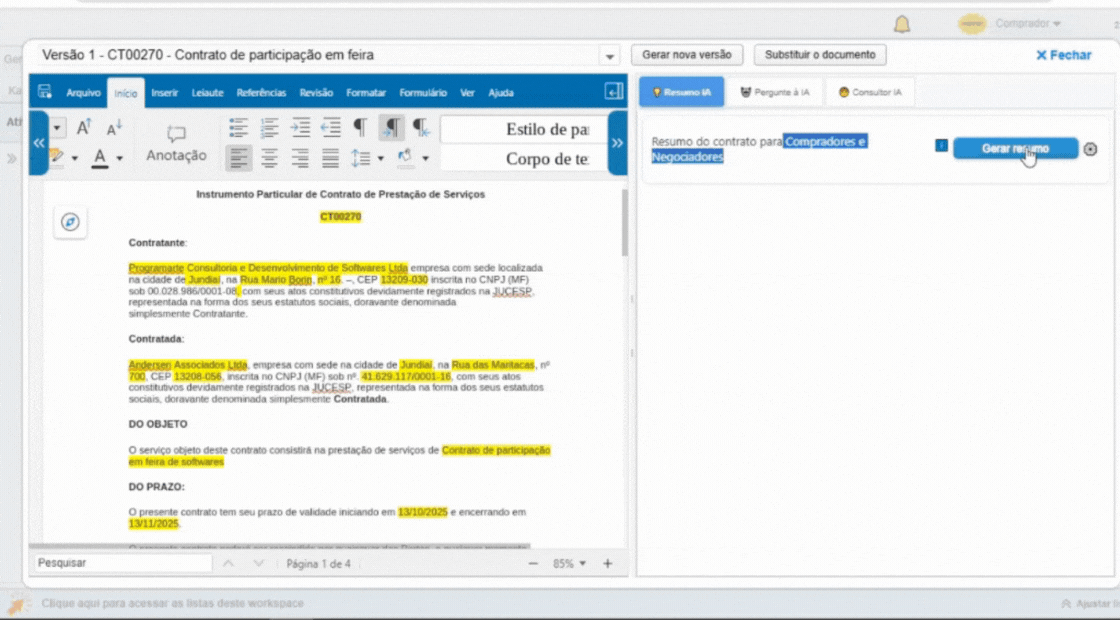The width and height of the screenshot is (1120, 620).
Task: Click the decrease font size icon
Action: [x=113, y=126]
